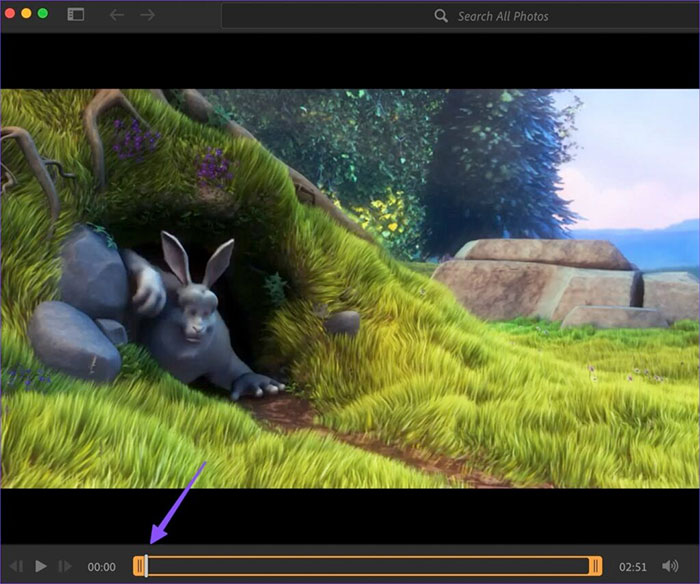Step back one frame in the video
Viewport: 700px width, 584px height.
click(x=17, y=566)
